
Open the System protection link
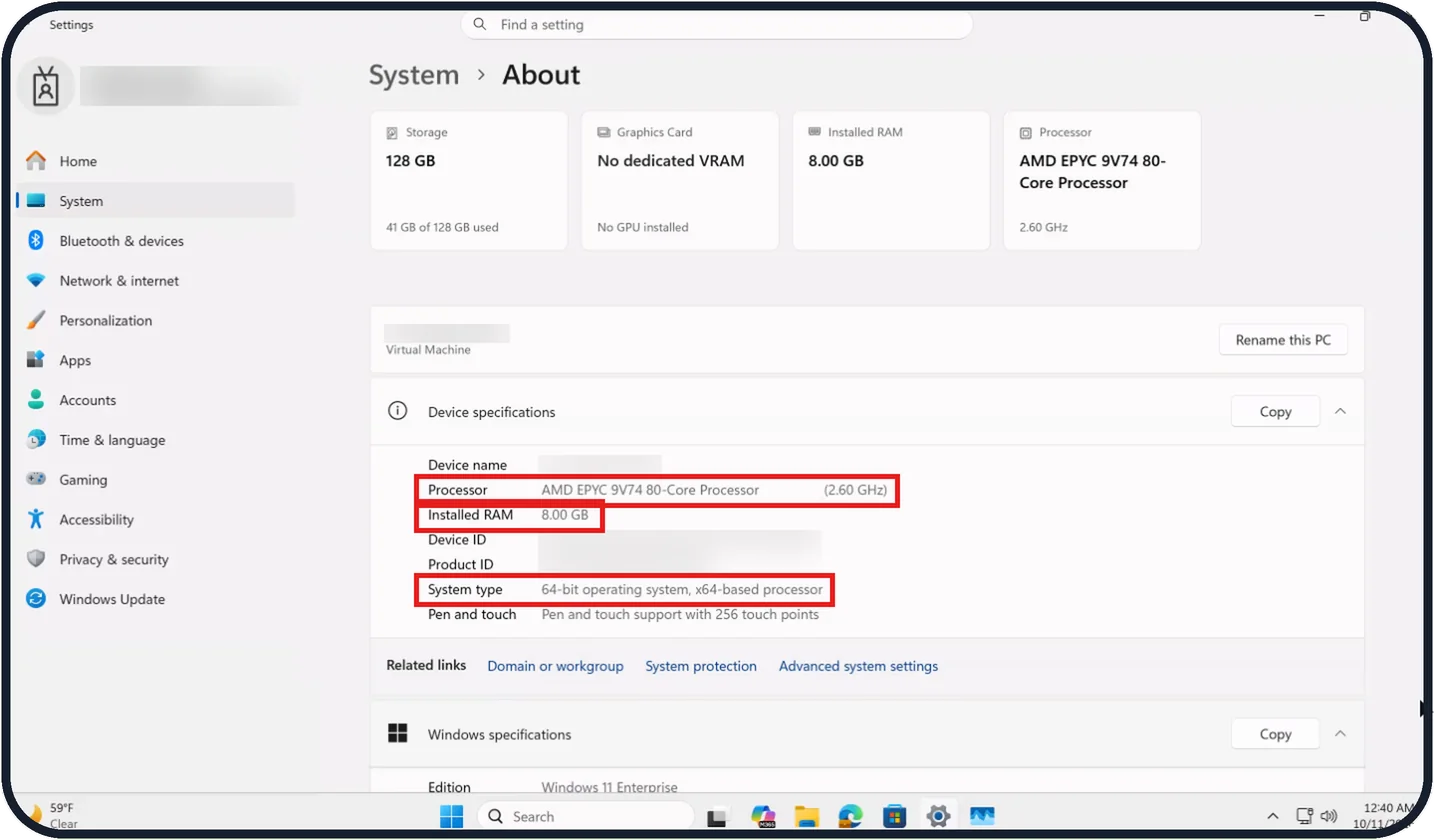[701, 666]
